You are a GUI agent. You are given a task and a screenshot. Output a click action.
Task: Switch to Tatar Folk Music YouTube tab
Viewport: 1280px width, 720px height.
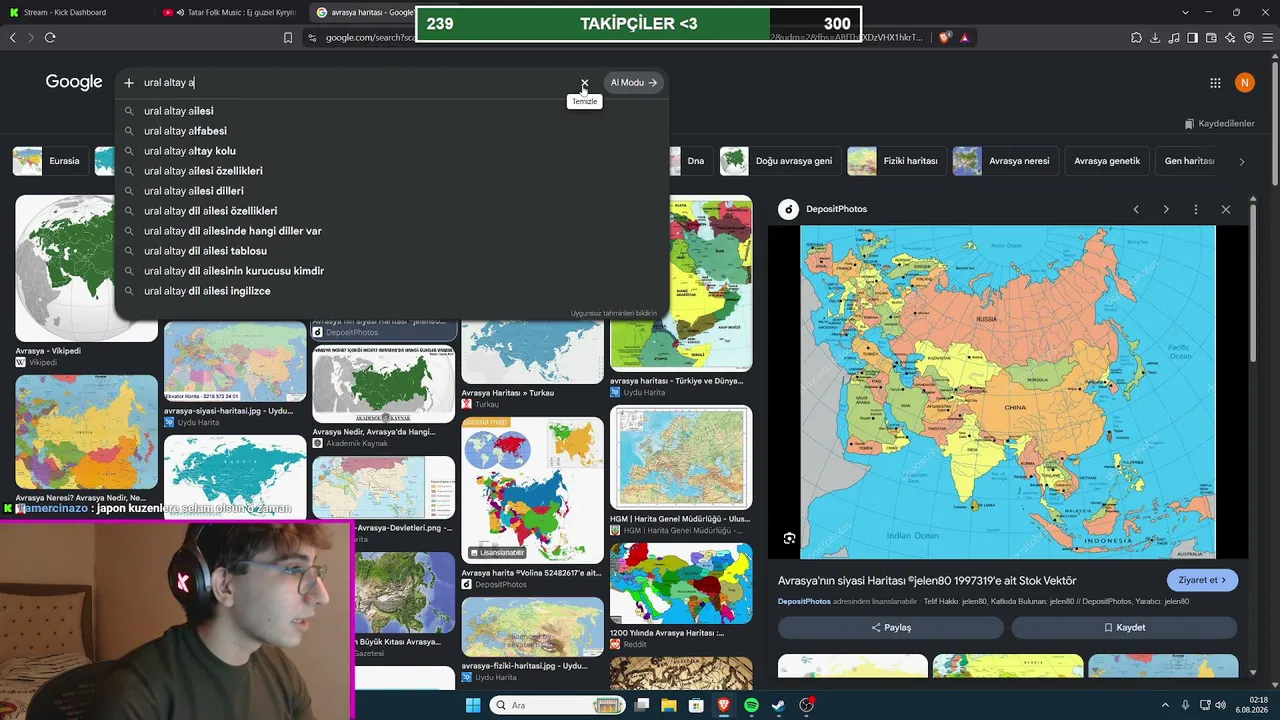(x=229, y=12)
